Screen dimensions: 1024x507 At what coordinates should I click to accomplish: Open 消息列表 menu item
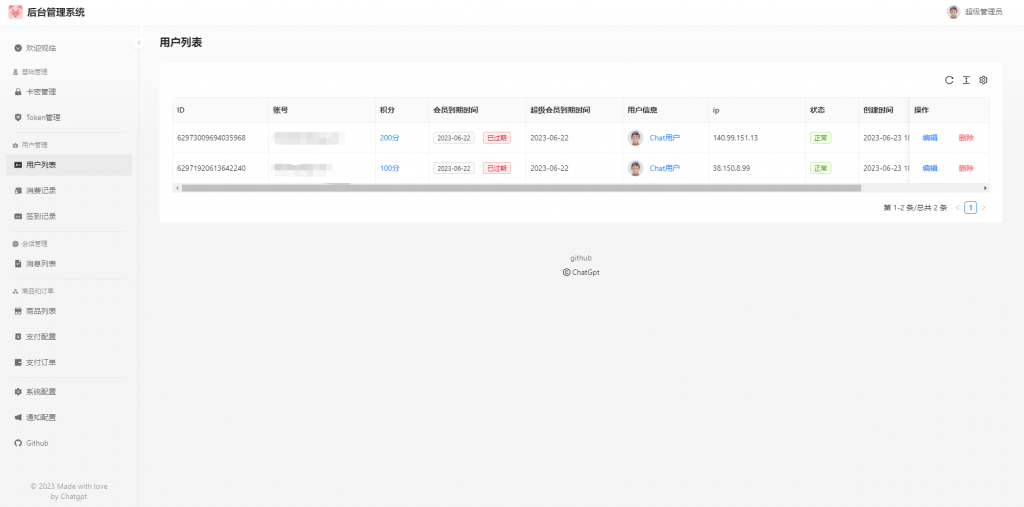point(69,264)
